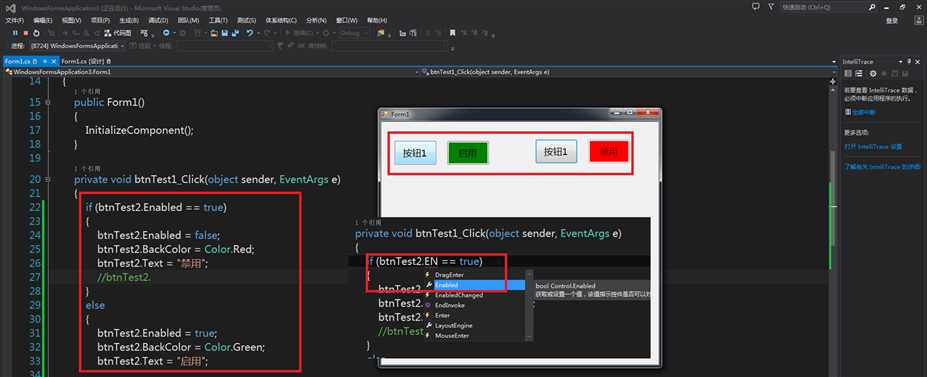Click the editor split-window icon above the scrollbar
Viewport: 927px width, 377px height.
pyautogui.click(x=833, y=81)
